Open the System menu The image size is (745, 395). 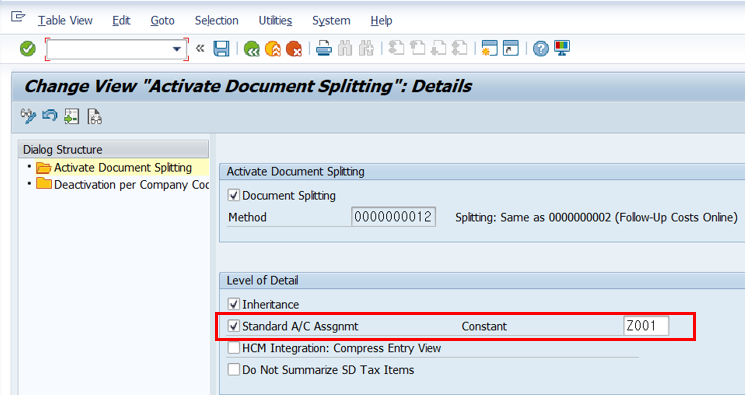(x=331, y=20)
